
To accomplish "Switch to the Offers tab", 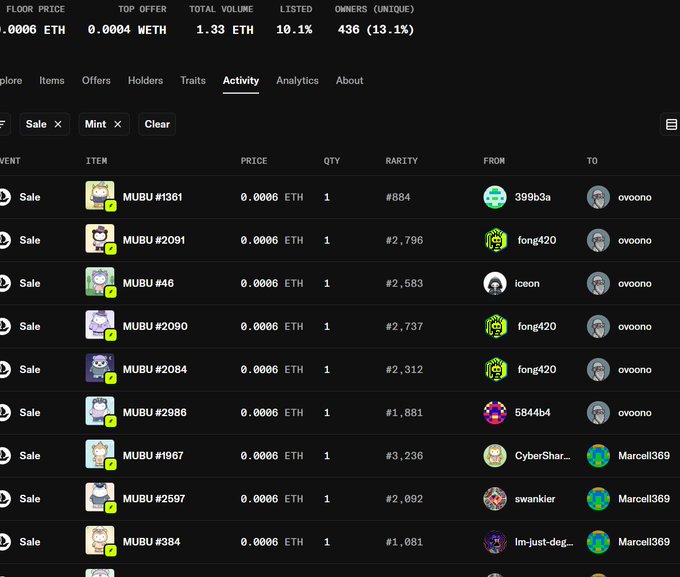I will point(96,81).
